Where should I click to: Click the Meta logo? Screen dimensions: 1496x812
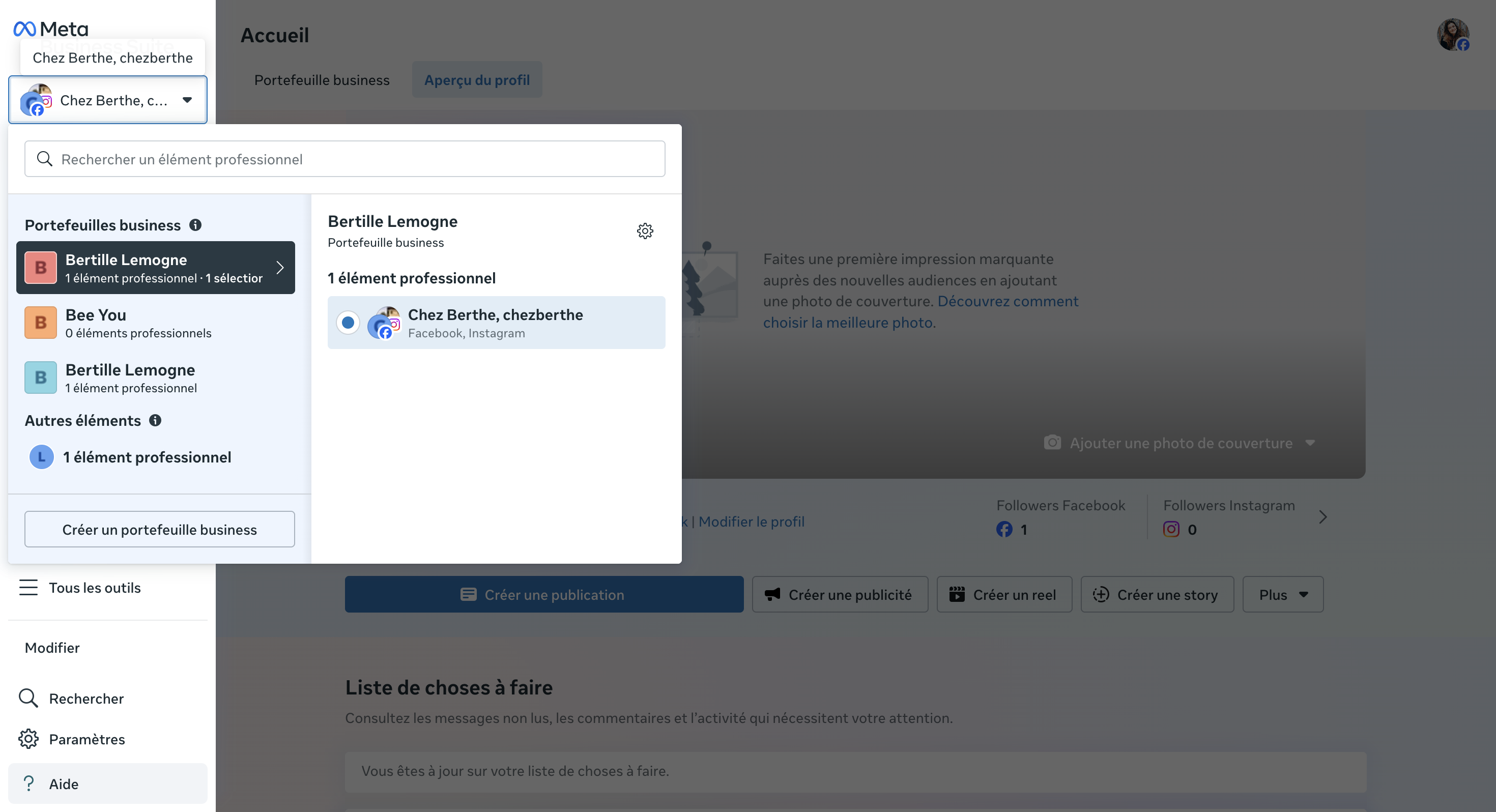(51, 28)
